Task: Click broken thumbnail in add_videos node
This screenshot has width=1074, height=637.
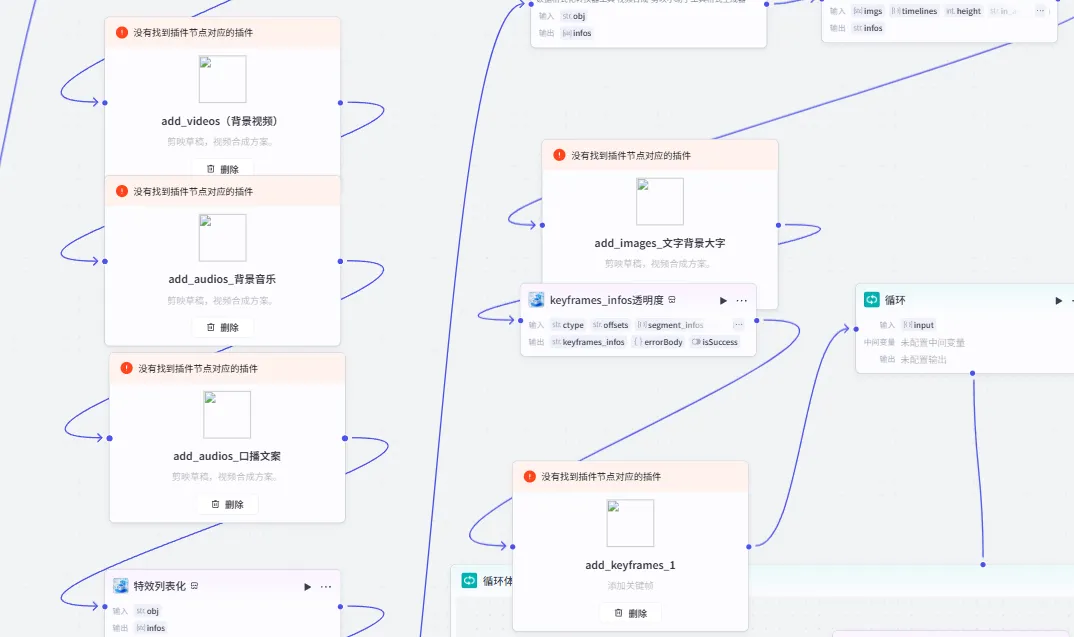Action: pyautogui.click(x=223, y=79)
